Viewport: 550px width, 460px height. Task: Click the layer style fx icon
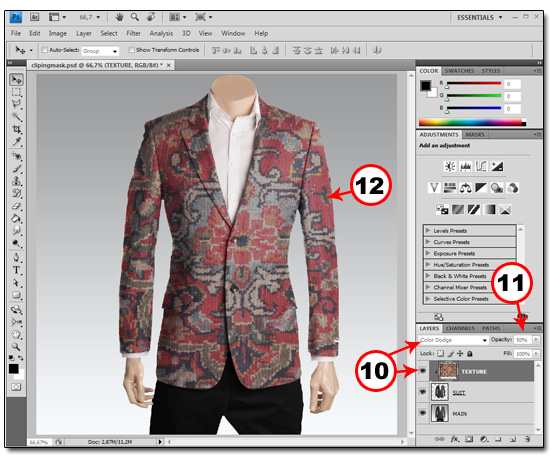(455, 439)
